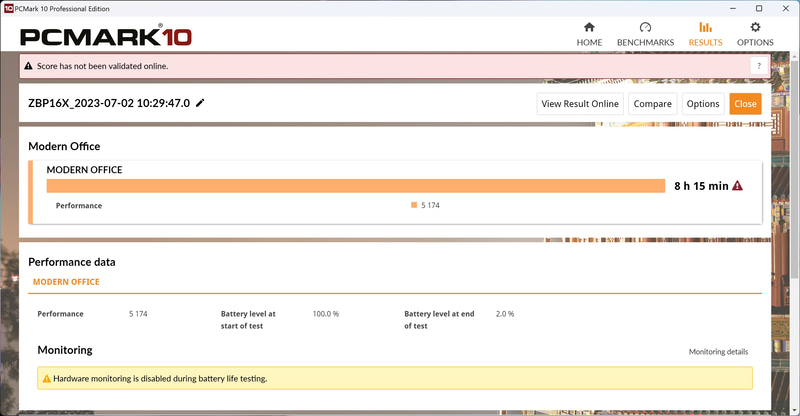The width and height of the screenshot is (800, 416).
Task: Select the MODERN OFFICE performance data tab
Action: [66, 282]
